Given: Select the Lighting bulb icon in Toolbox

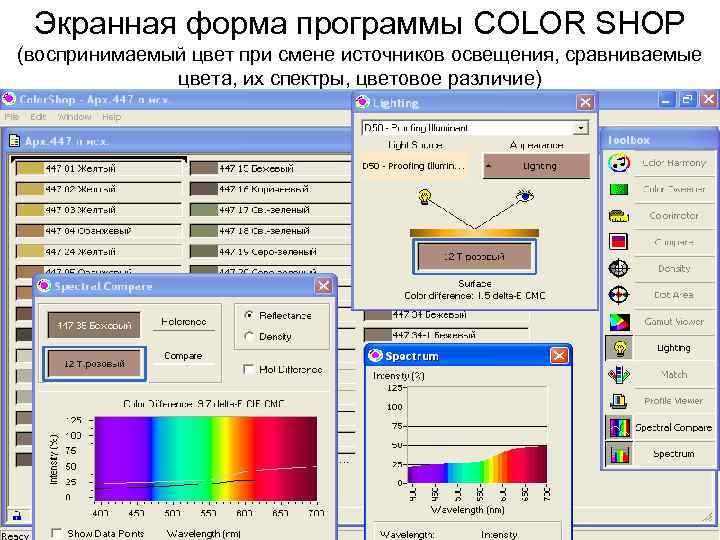Looking at the screenshot, I should (x=619, y=348).
